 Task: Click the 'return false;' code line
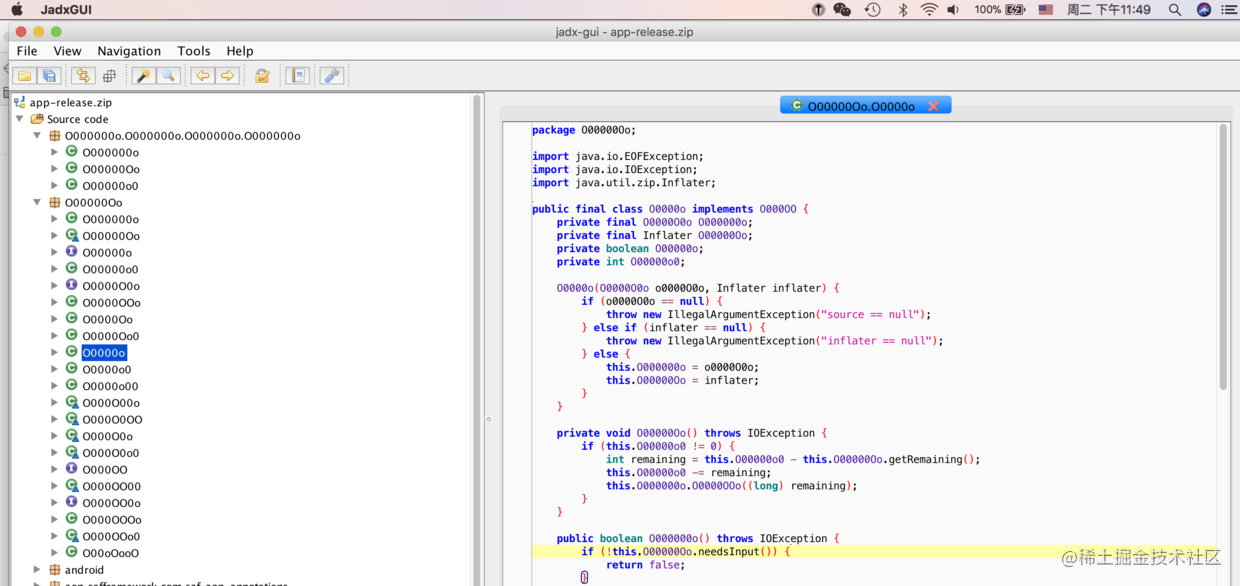[645, 565]
